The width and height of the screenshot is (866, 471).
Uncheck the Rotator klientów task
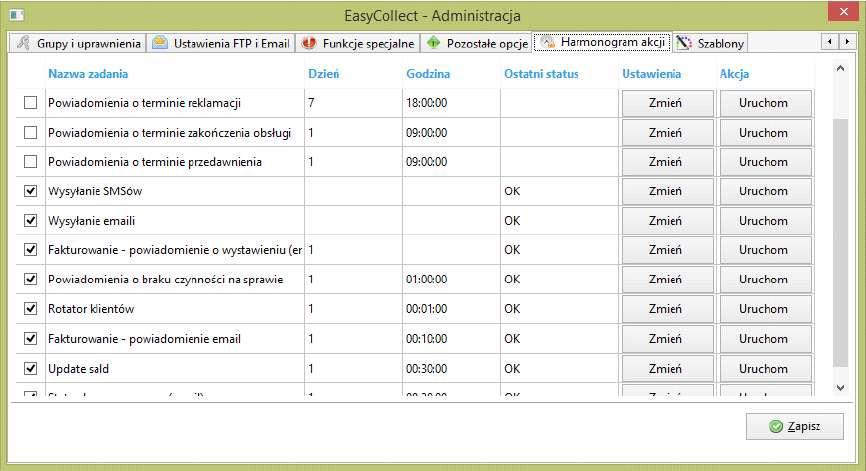pos(30,309)
